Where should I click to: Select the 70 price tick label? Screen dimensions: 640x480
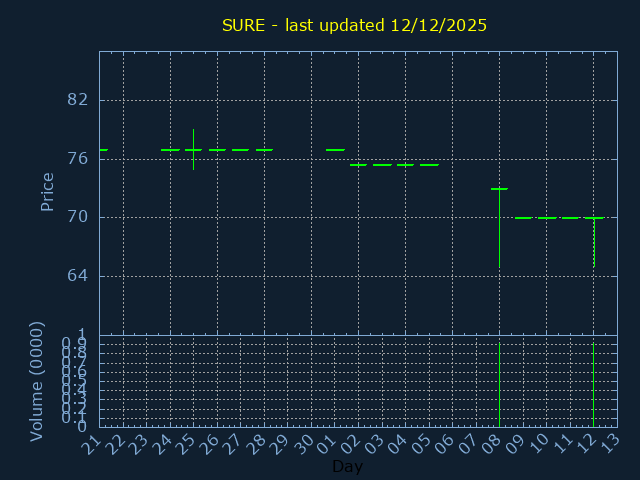coord(77,217)
